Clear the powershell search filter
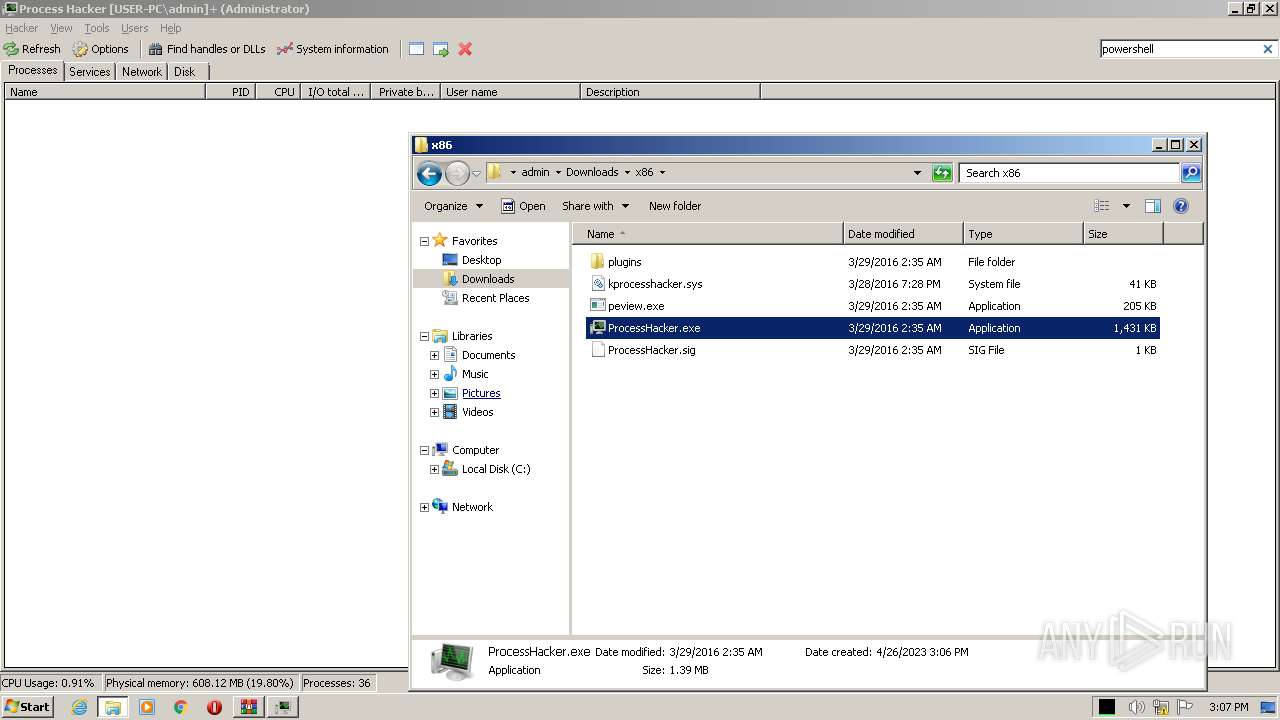Viewport: 1280px width, 720px height. pos(1268,49)
